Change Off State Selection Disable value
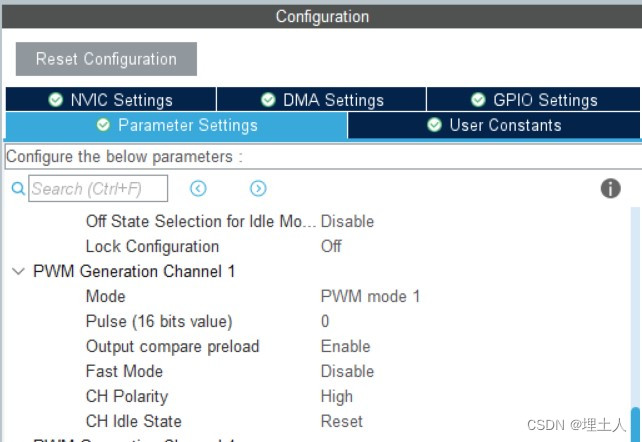This screenshot has height=442, width=642. [x=347, y=221]
